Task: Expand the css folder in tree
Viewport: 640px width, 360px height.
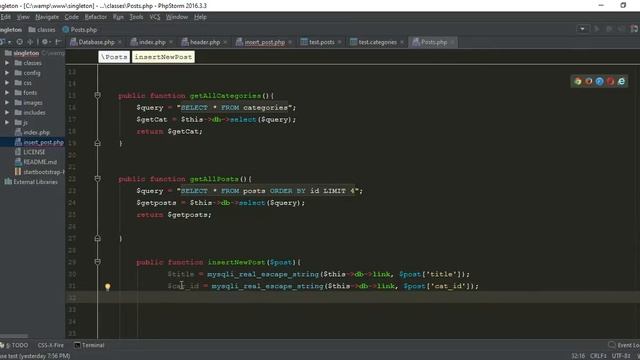Action: pos(7,83)
